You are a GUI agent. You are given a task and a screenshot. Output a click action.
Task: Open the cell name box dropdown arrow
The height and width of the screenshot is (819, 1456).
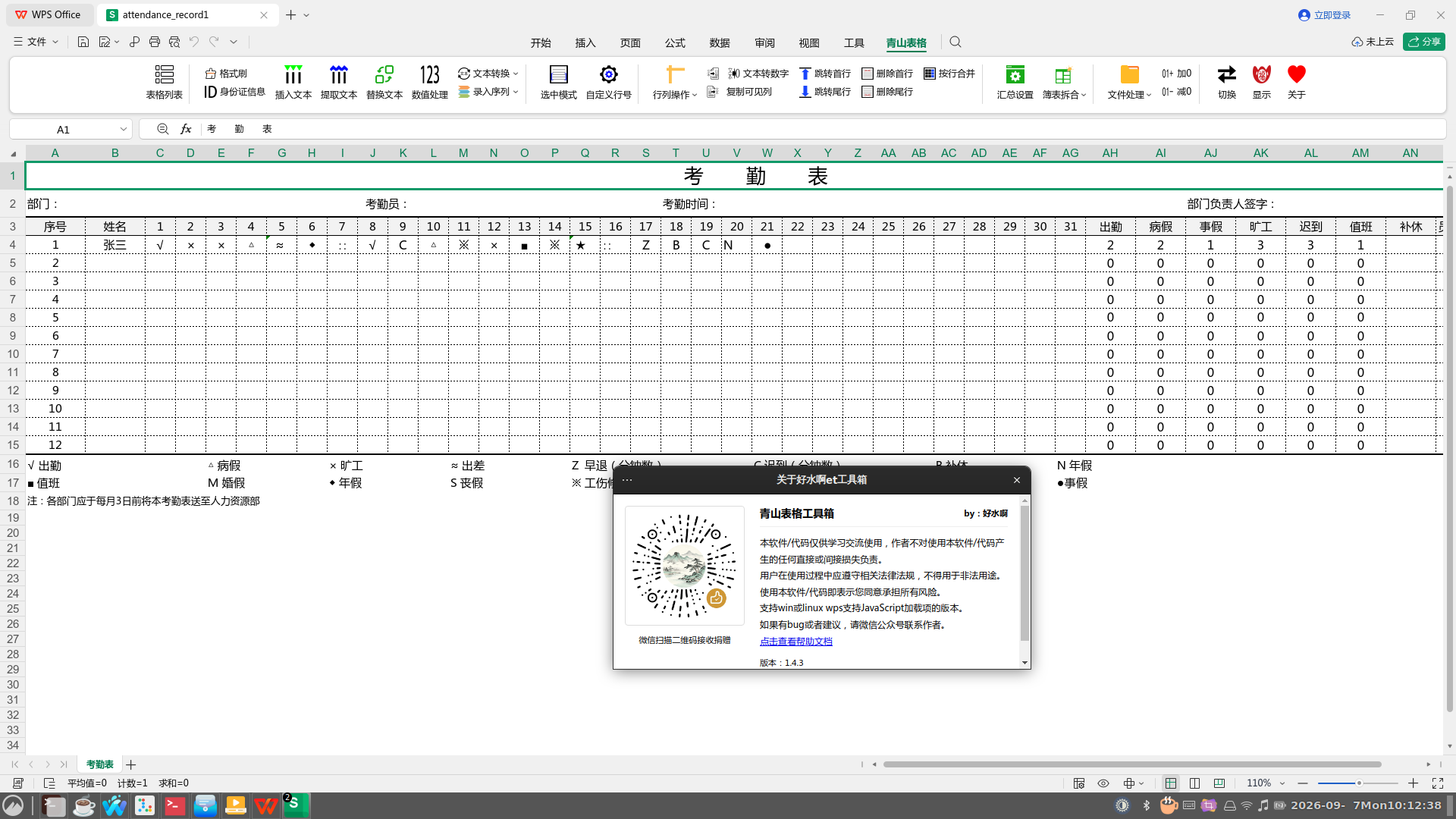click(124, 130)
